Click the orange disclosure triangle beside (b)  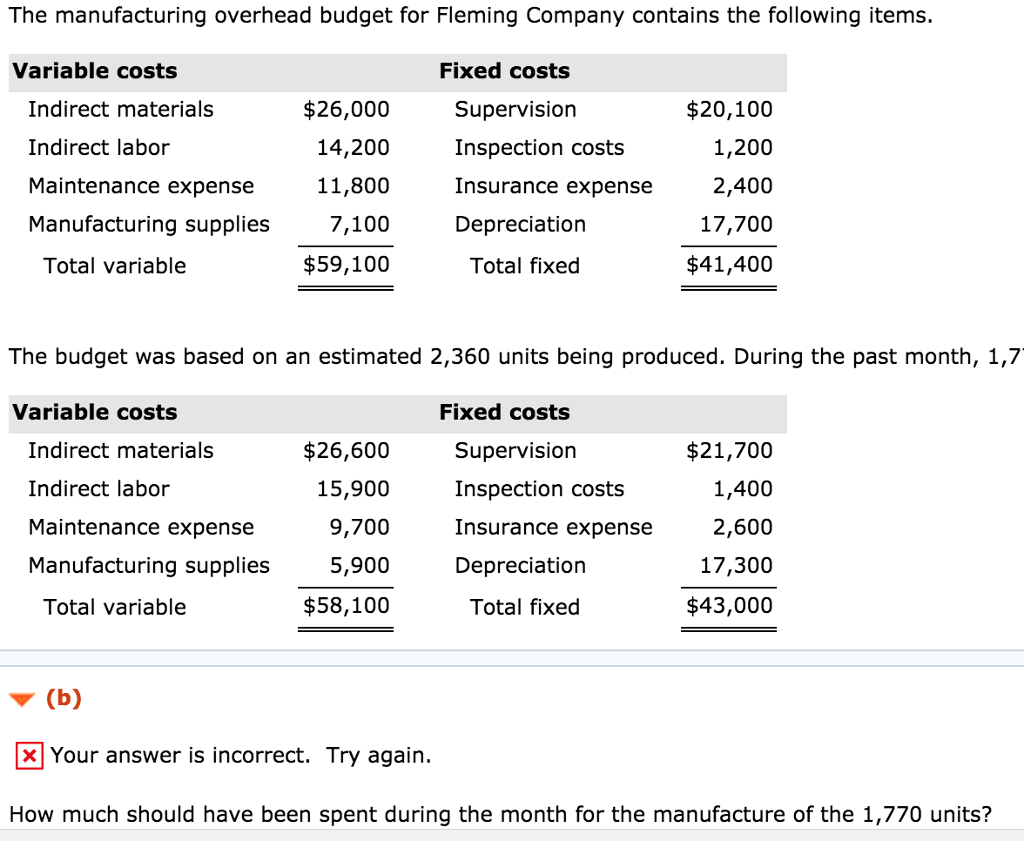click(x=23, y=699)
